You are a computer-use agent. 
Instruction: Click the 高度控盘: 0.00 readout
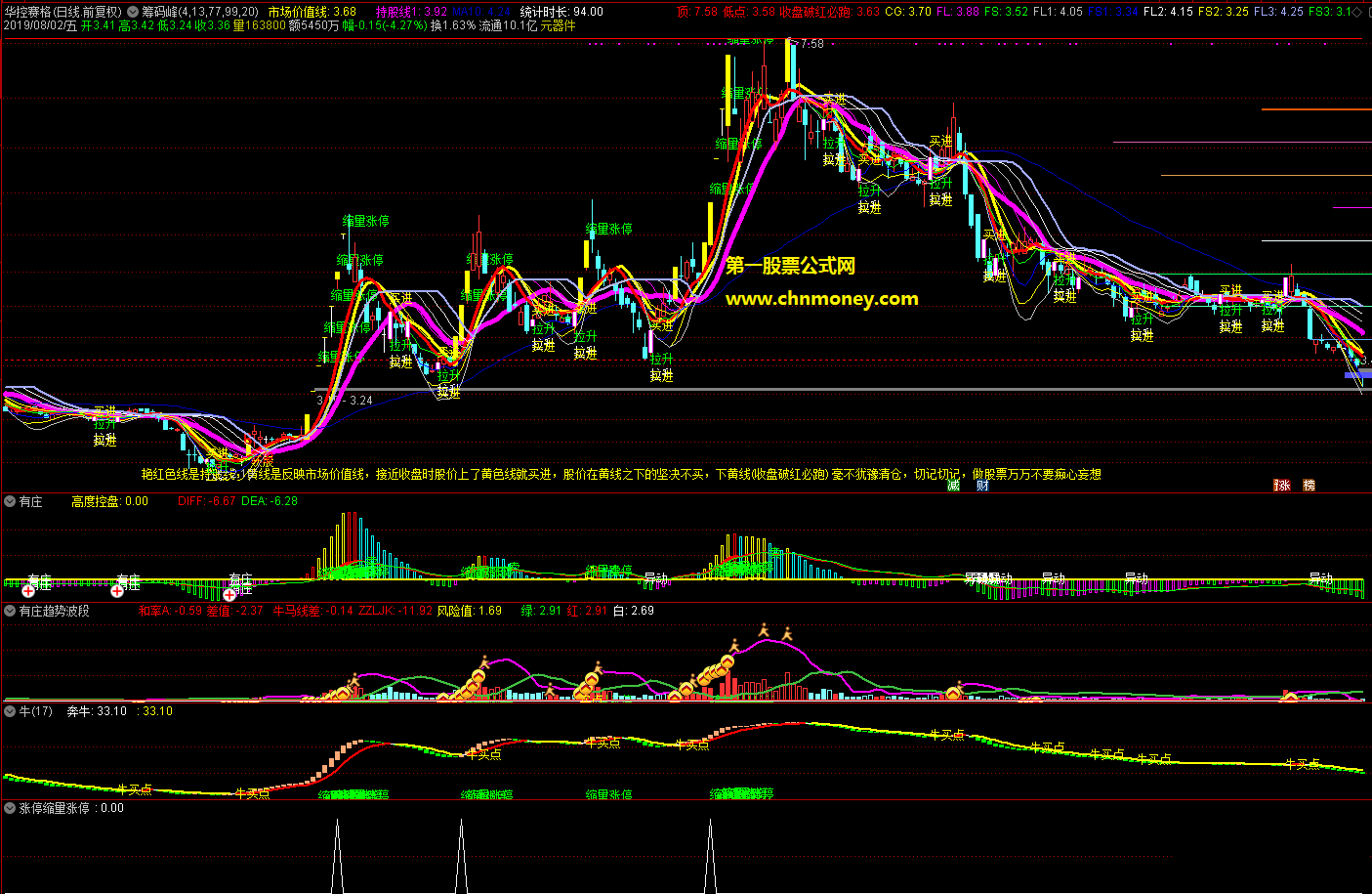pos(109,501)
